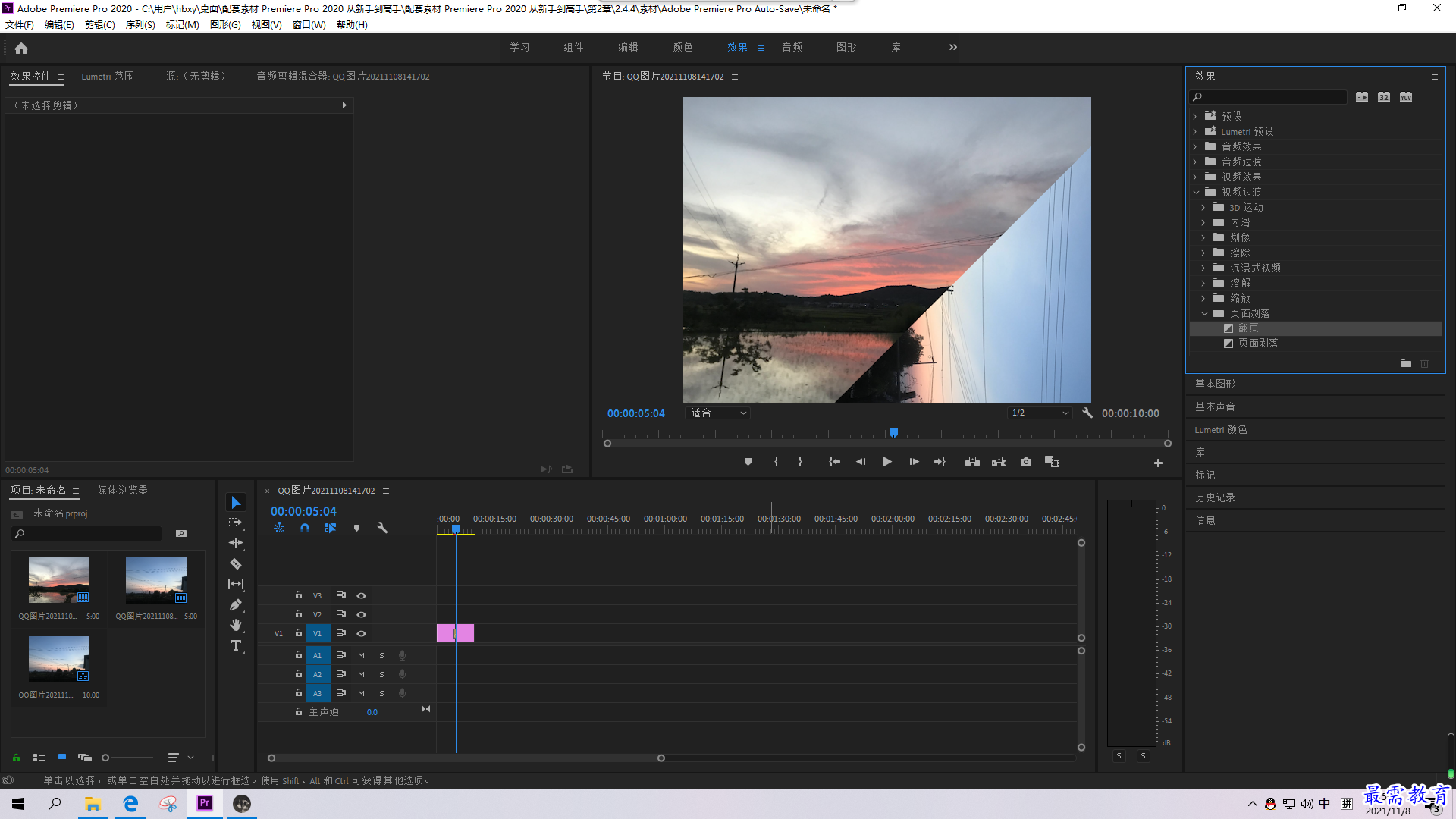1456x819 pixels.
Task: Mute the A3 audio track
Action: point(361,694)
